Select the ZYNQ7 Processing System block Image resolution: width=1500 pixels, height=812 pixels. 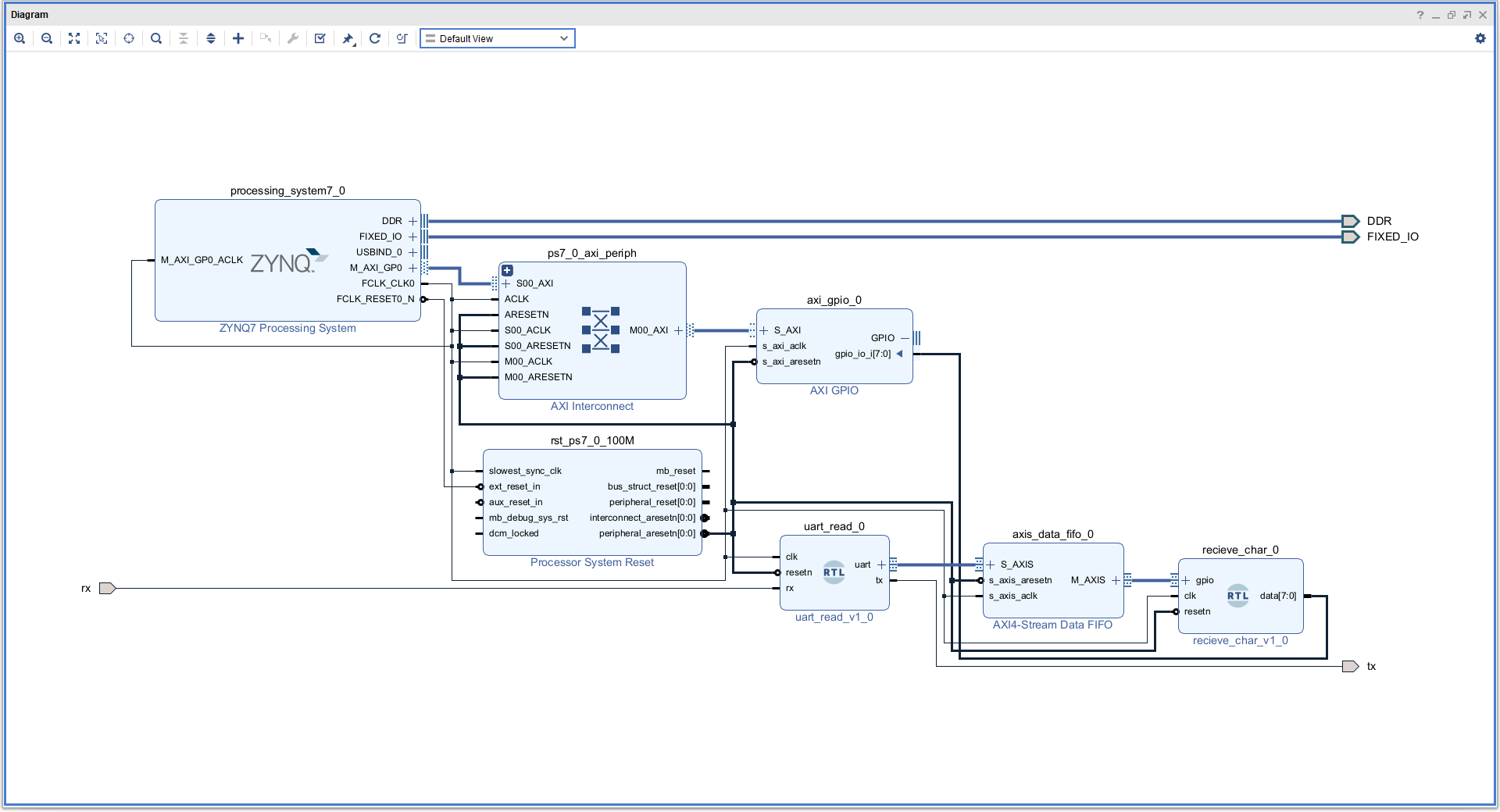click(287, 260)
